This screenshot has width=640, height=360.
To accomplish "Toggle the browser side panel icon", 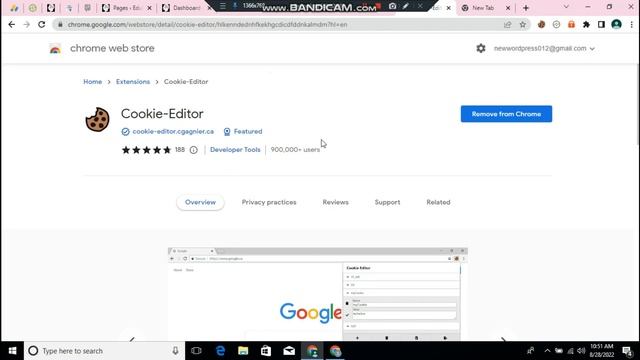I will pyautogui.click(x=601, y=24).
